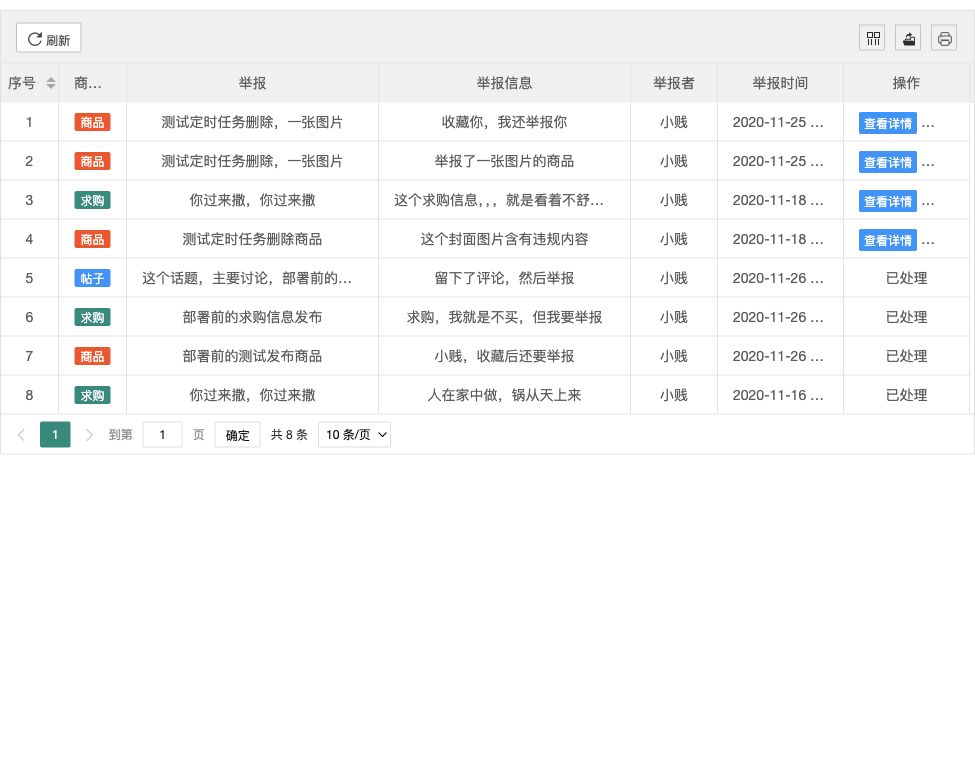
Task: Click the 商品 tag in row 2
Action: click(92, 161)
